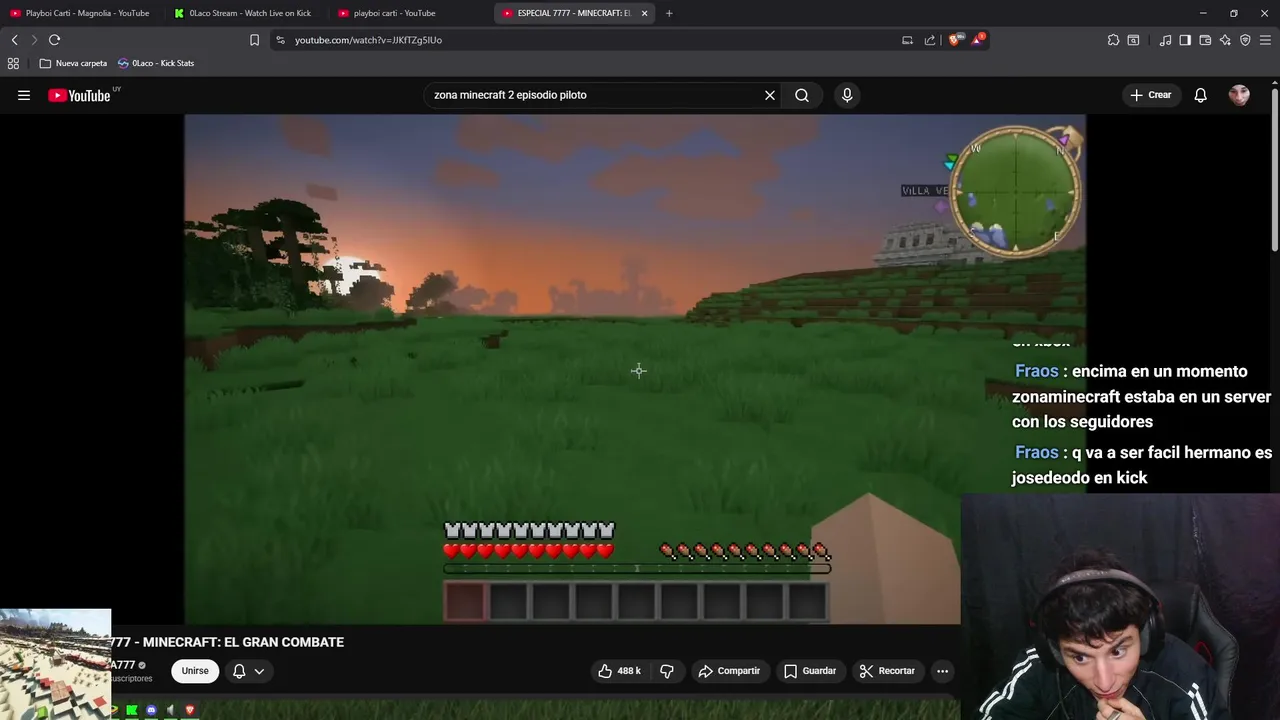This screenshot has height=720, width=1280.
Task: Like the video showing 488 k
Action: pyautogui.click(x=619, y=671)
